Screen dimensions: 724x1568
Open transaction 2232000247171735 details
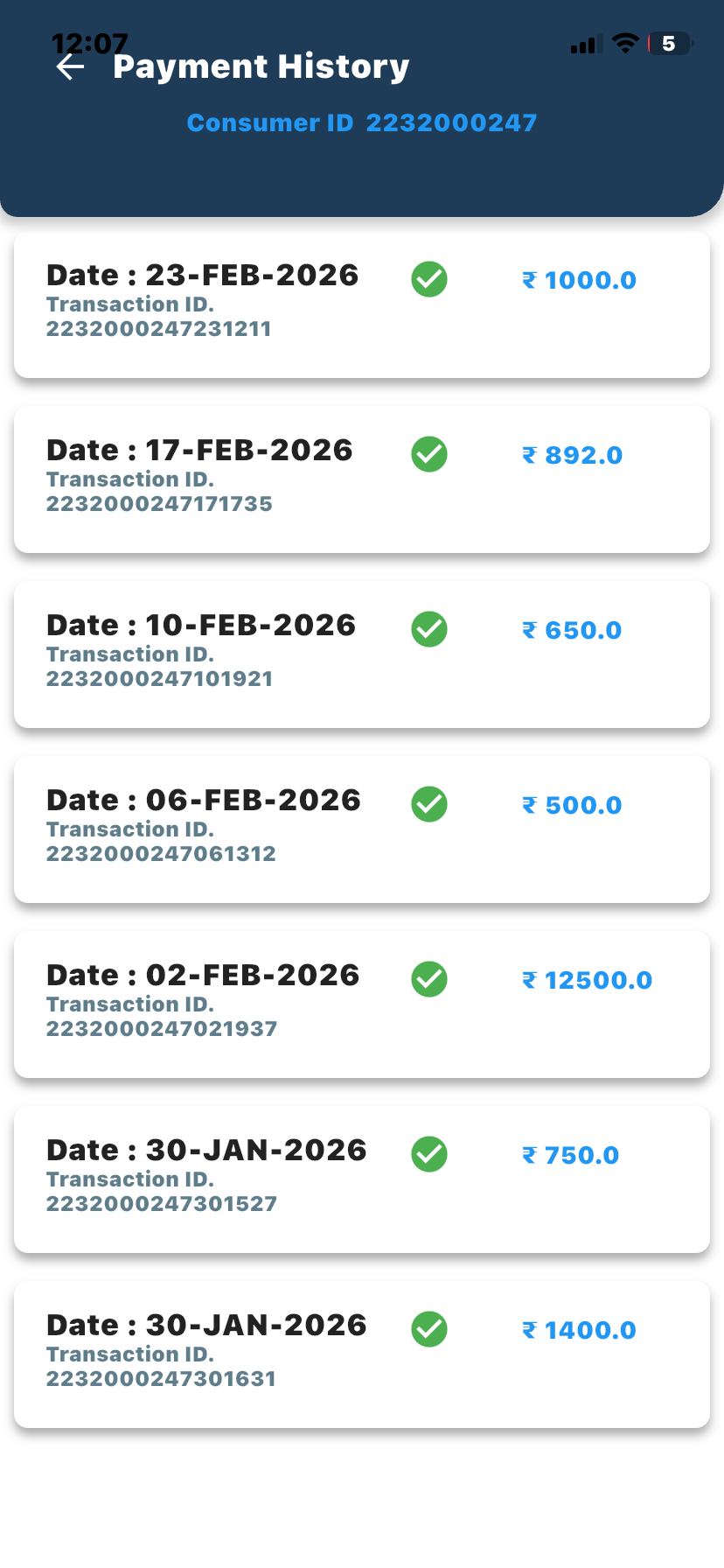(159, 503)
